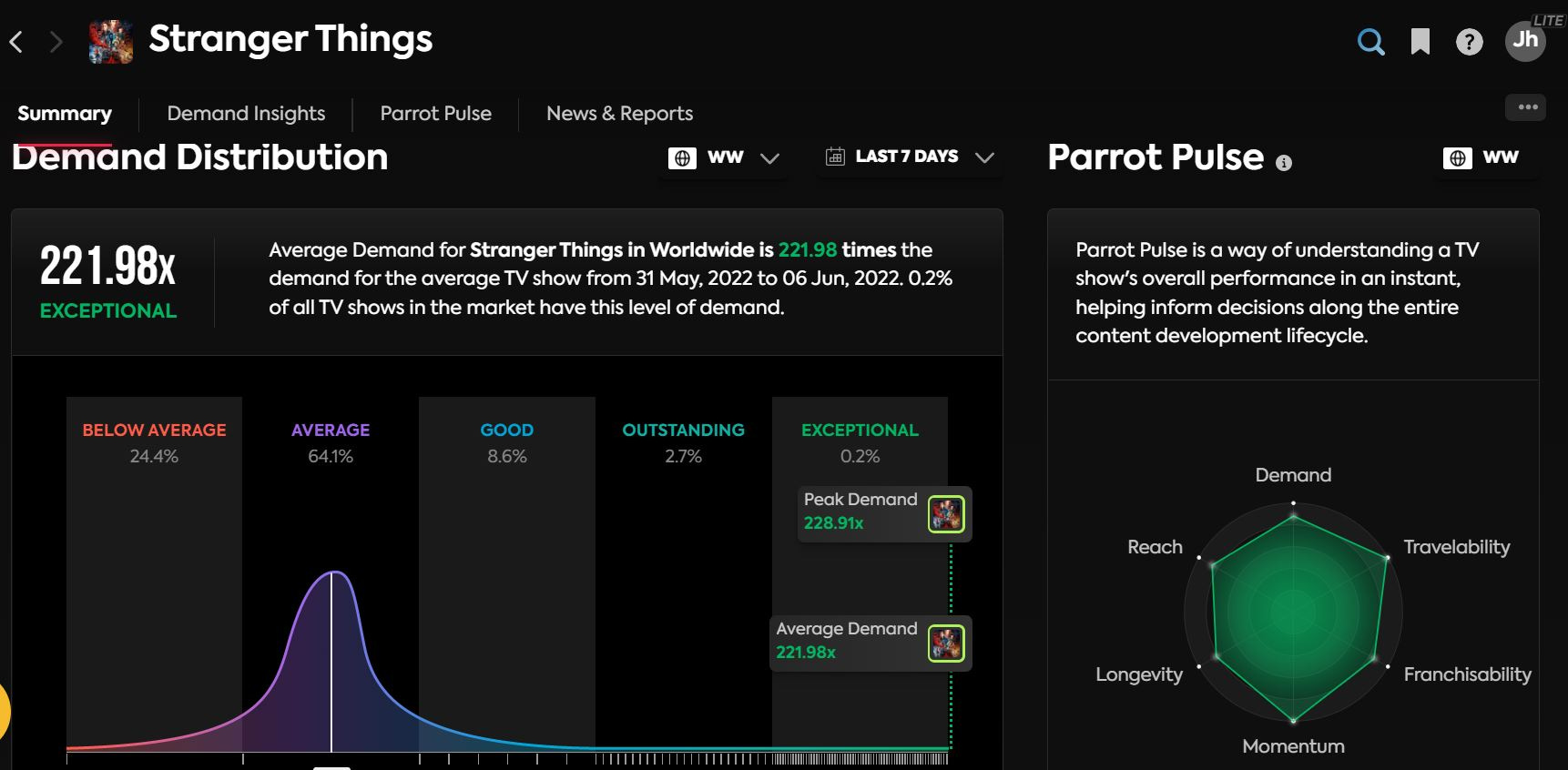Open the Parrot Pulse tab
Viewport: 1568px width, 770px height.
(435, 114)
